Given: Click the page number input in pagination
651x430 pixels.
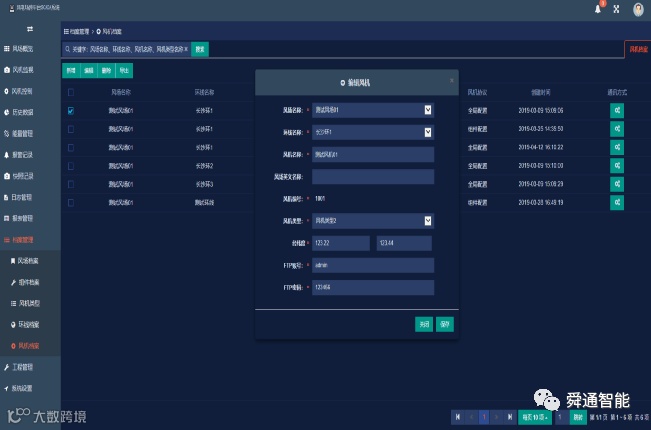Looking at the screenshot, I should click(x=560, y=417).
